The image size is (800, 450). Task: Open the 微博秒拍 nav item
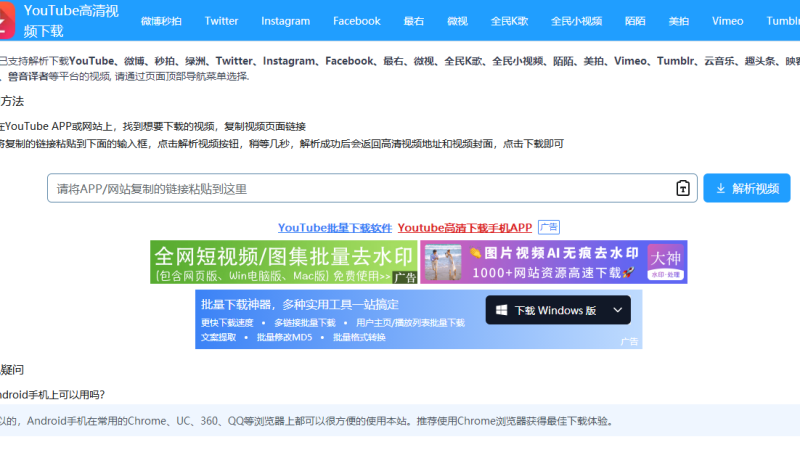coord(161,21)
